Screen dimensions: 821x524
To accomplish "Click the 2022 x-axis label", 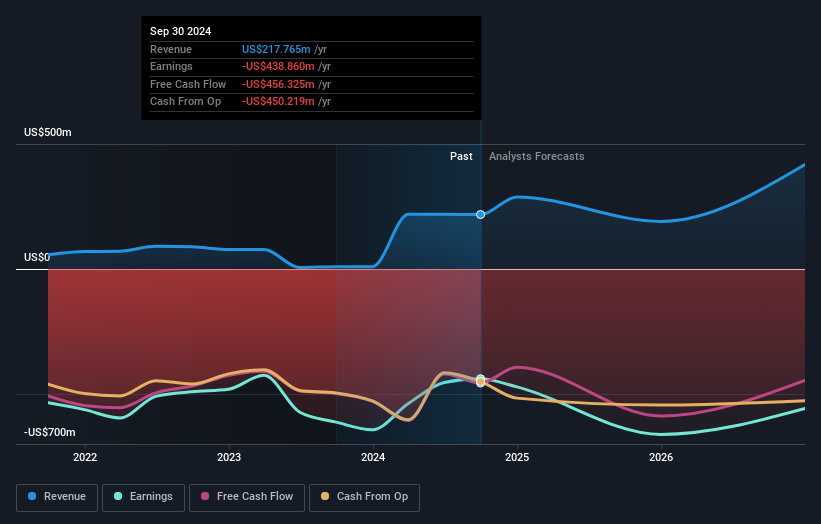I will click(85, 457).
